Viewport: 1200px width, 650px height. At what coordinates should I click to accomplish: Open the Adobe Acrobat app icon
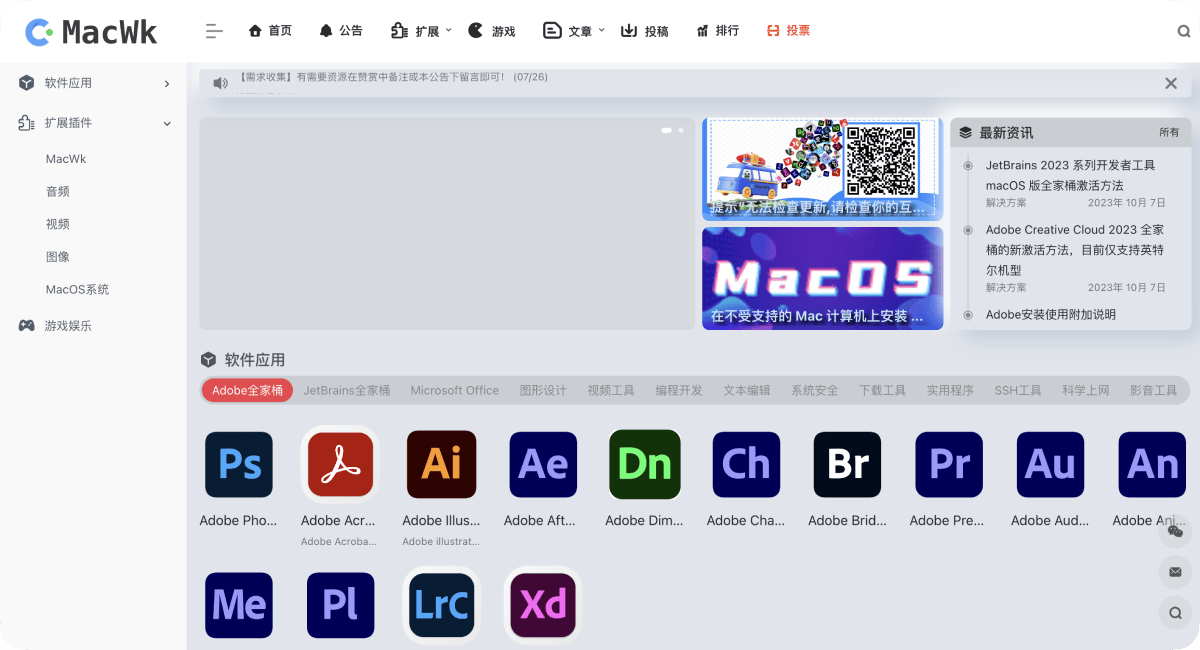tap(340, 465)
